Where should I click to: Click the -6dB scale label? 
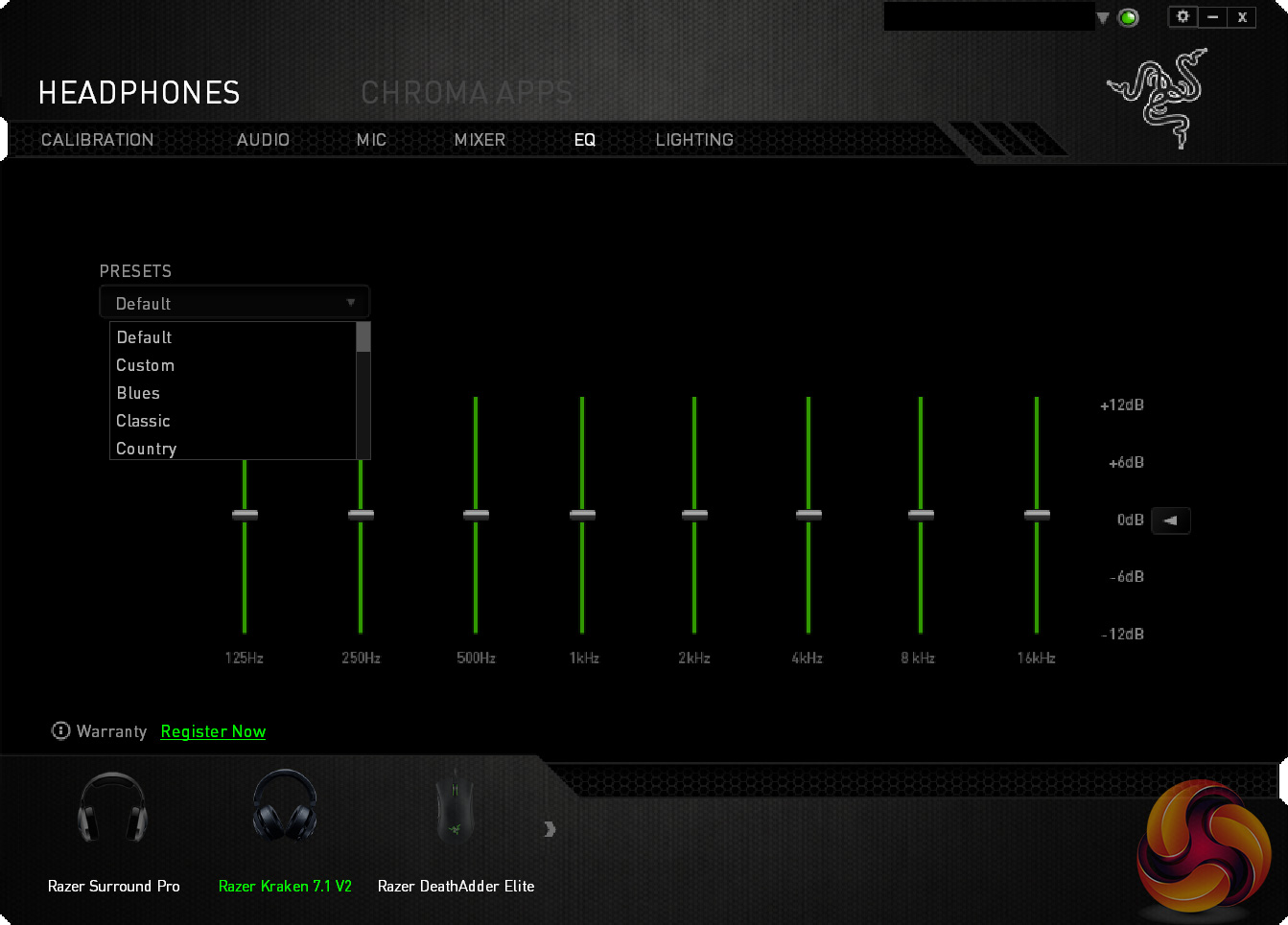tap(1127, 576)
